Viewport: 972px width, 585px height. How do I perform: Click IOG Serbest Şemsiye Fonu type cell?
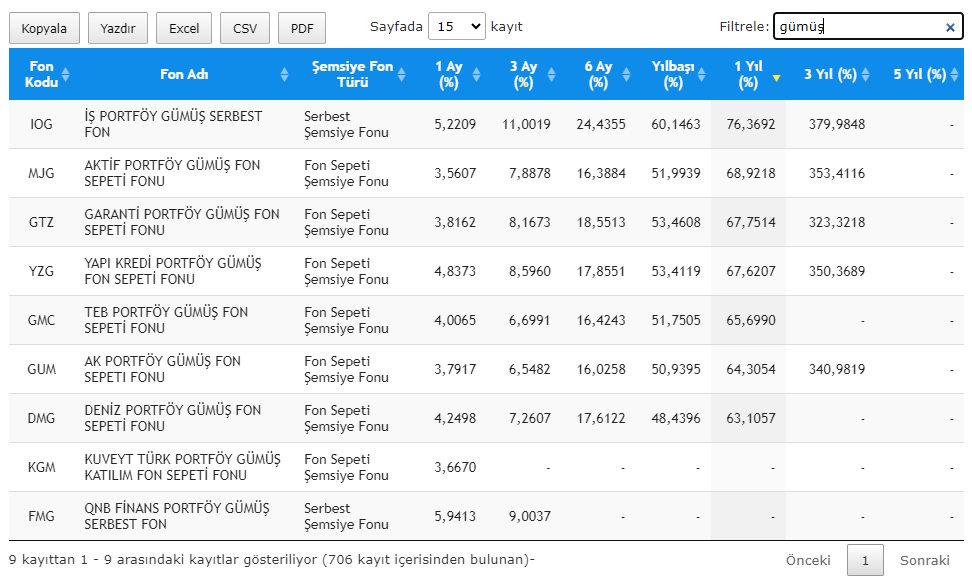347,125
